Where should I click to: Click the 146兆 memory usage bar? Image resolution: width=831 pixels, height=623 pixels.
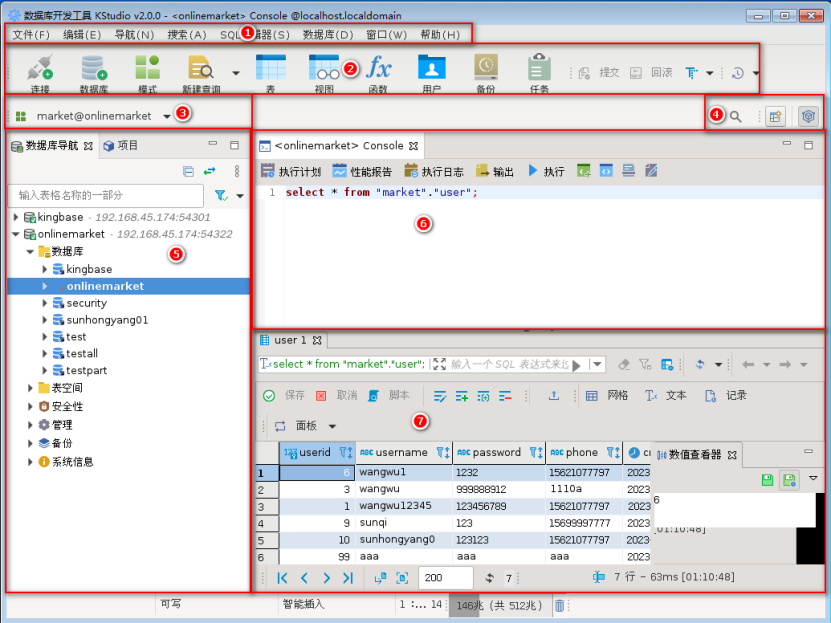pyautogui.click(x=499, y=605)
